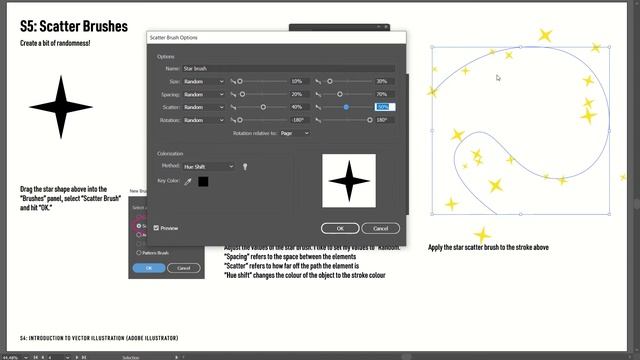Click the Rotation minimum slider handle
This screenshot has height=360, width=640.
(x=240, y=120)
